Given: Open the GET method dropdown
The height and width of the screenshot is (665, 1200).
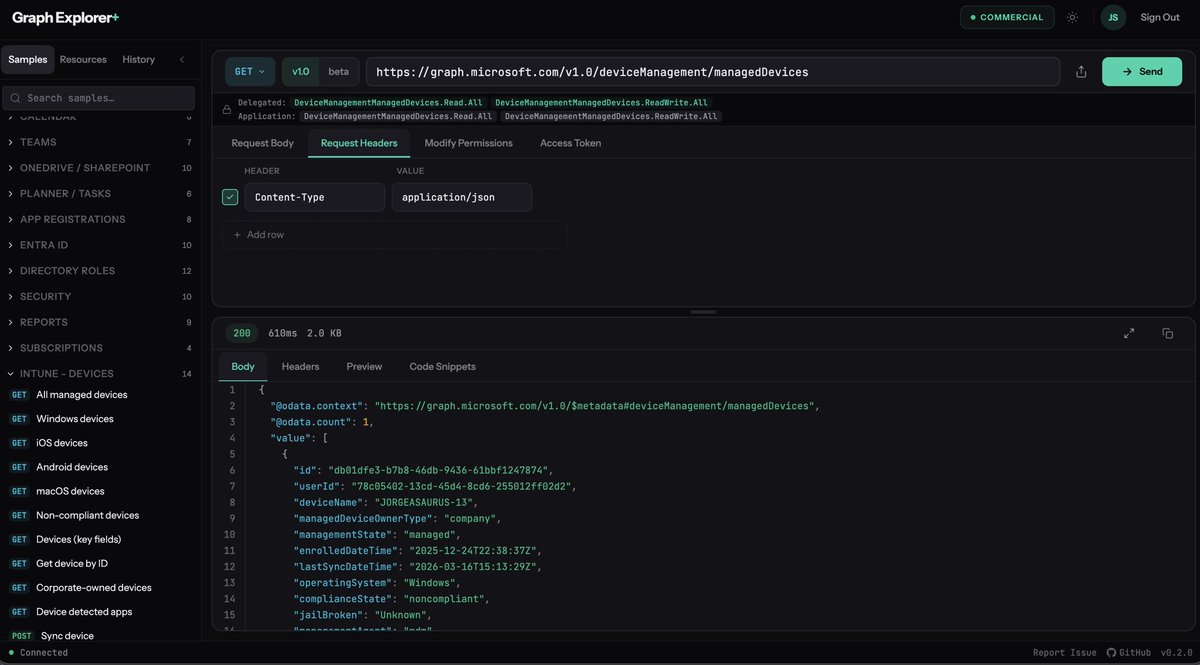Looking at the screenshot, I should click(x=250, y=72).
